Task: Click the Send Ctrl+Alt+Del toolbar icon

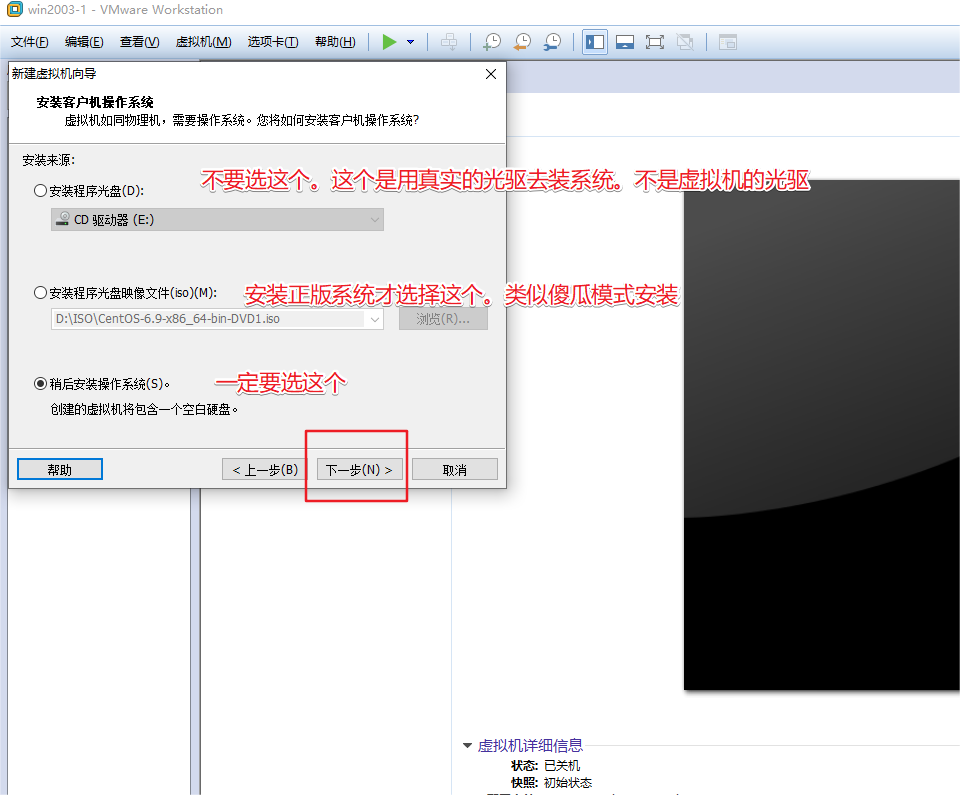Action: (x=449, y=42)
